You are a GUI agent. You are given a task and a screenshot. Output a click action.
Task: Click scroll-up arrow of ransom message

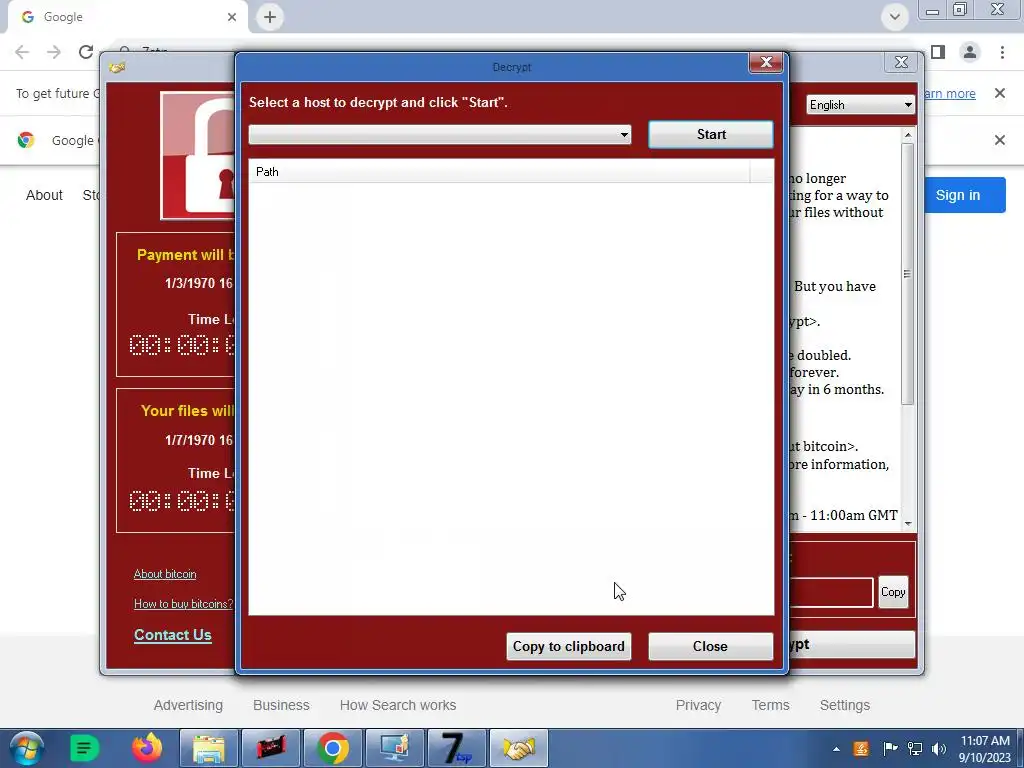(908, 135)
